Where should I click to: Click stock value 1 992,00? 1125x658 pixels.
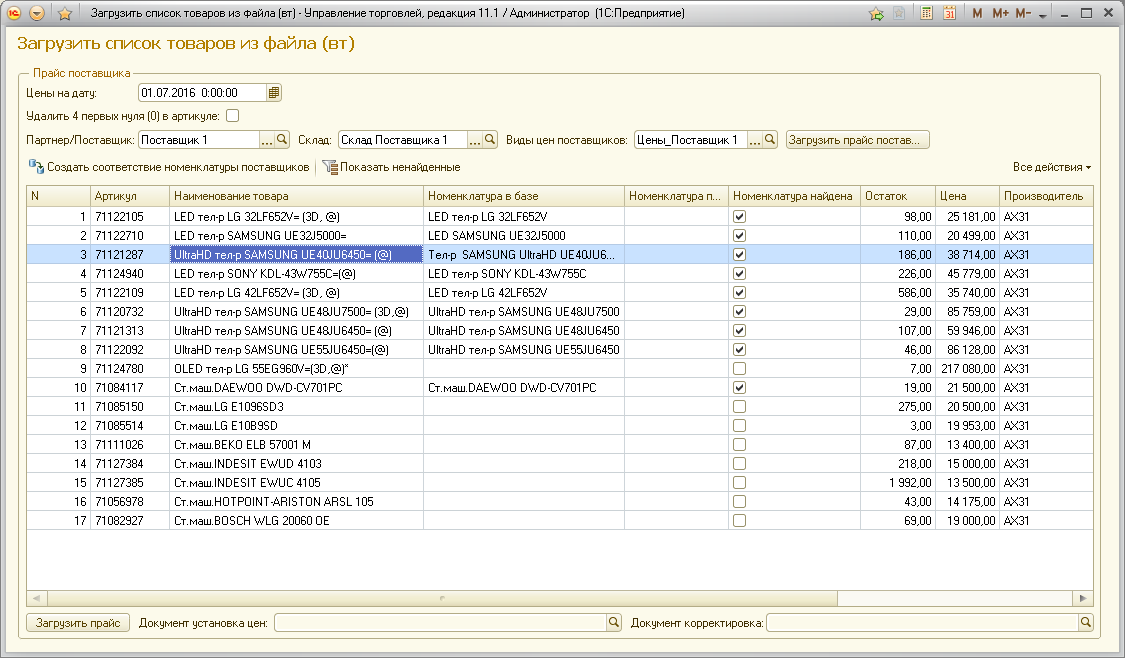[898, 483]
